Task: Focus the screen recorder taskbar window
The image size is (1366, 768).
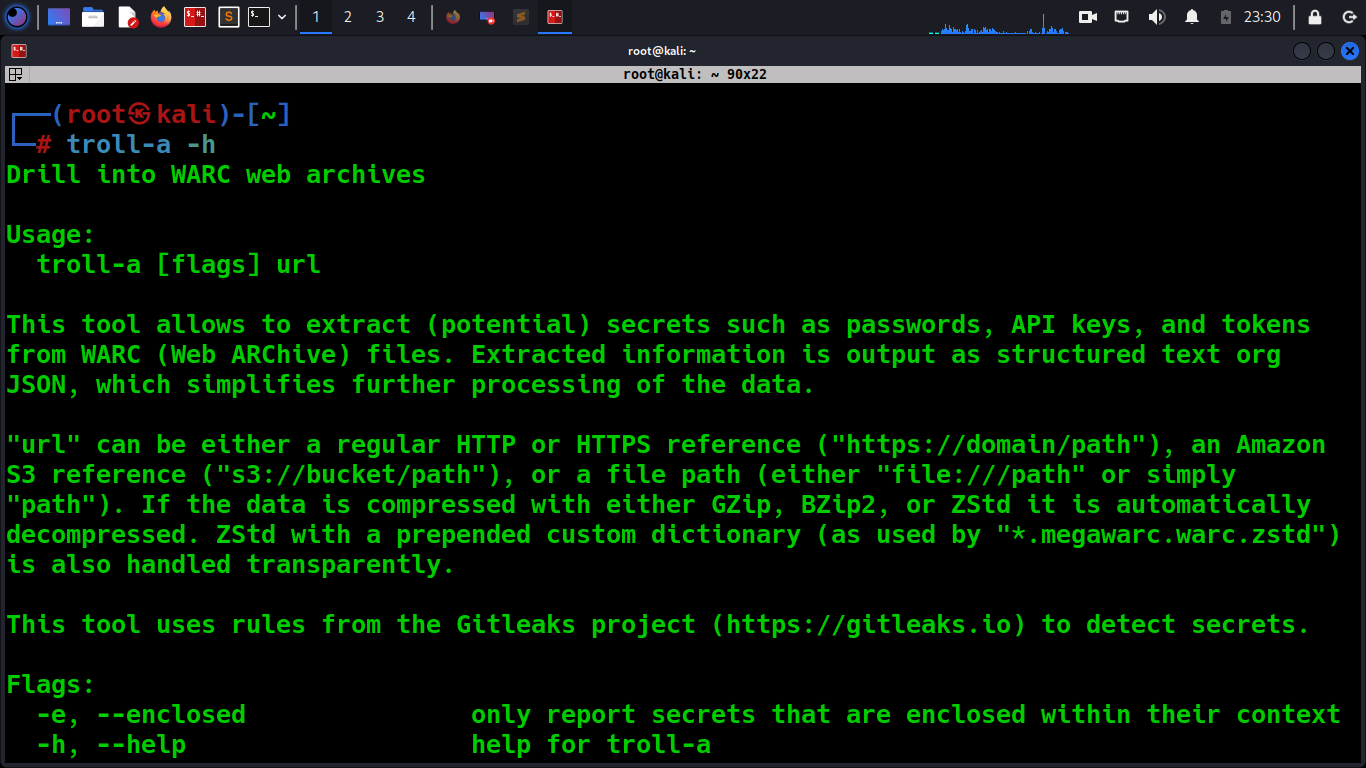Action: click(487, 17)
